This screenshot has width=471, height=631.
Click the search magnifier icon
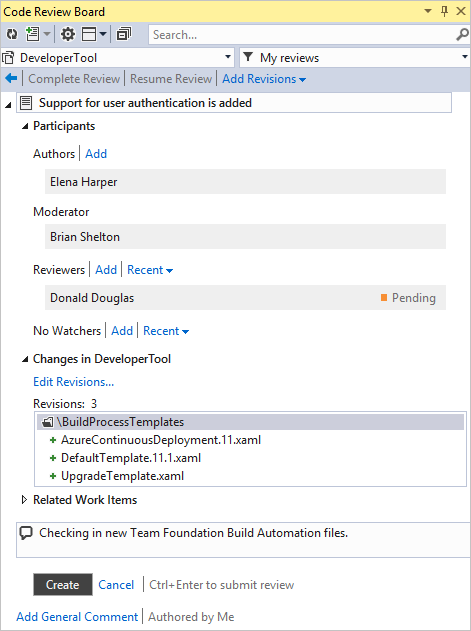click(462, 35)
